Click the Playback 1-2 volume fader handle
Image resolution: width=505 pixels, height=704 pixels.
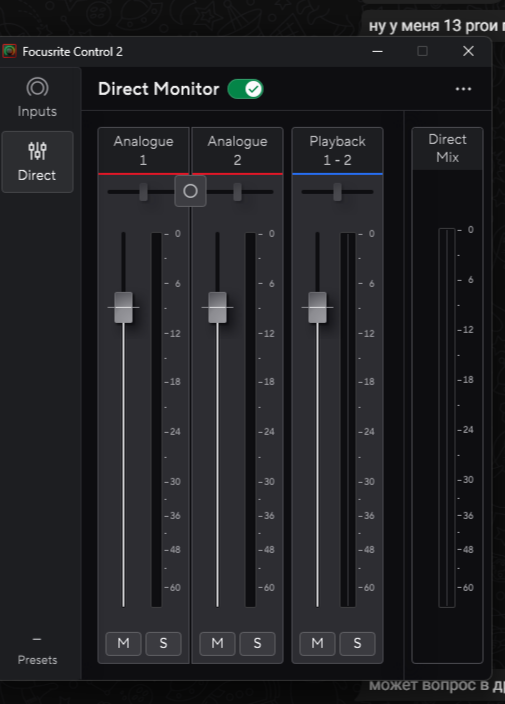317,308
